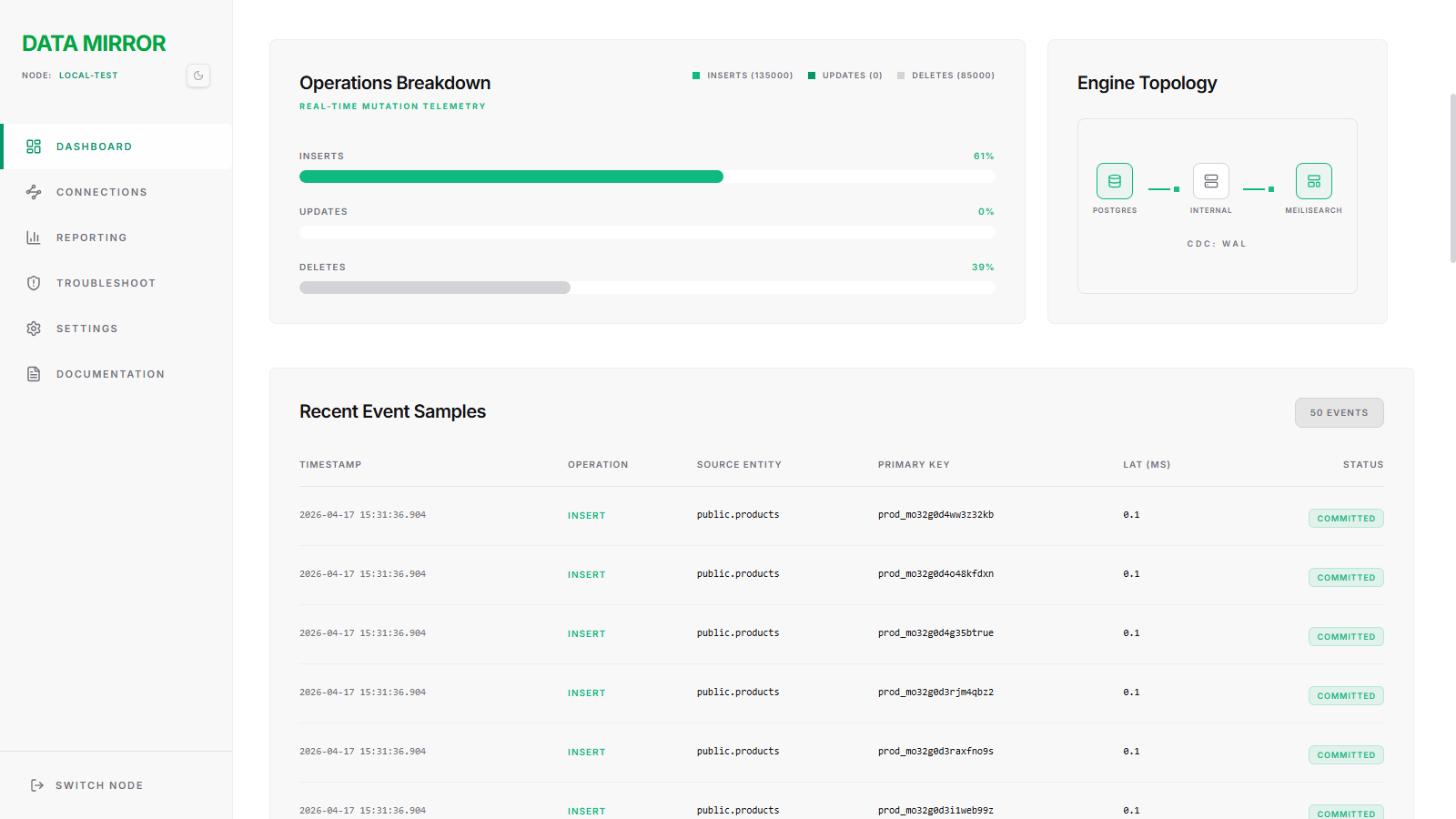This screenshot has width=1456, height=819.
Task: Click Committed badge for prod_mo32g0d3raxfno9s
Action: click(x=1346, y=755)
